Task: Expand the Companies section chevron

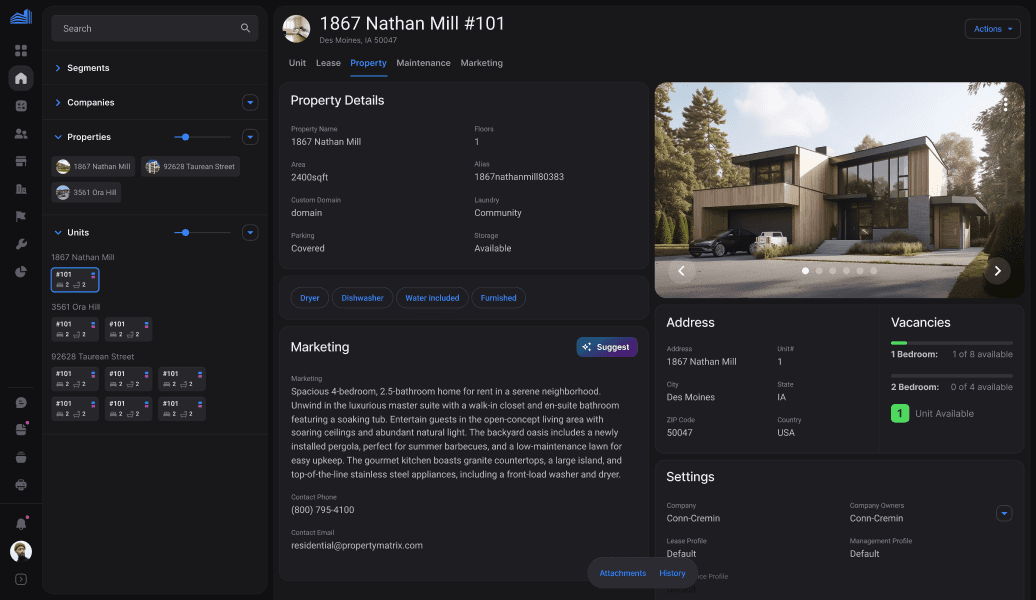Action: pyautogui.click(x=57, y=102)
